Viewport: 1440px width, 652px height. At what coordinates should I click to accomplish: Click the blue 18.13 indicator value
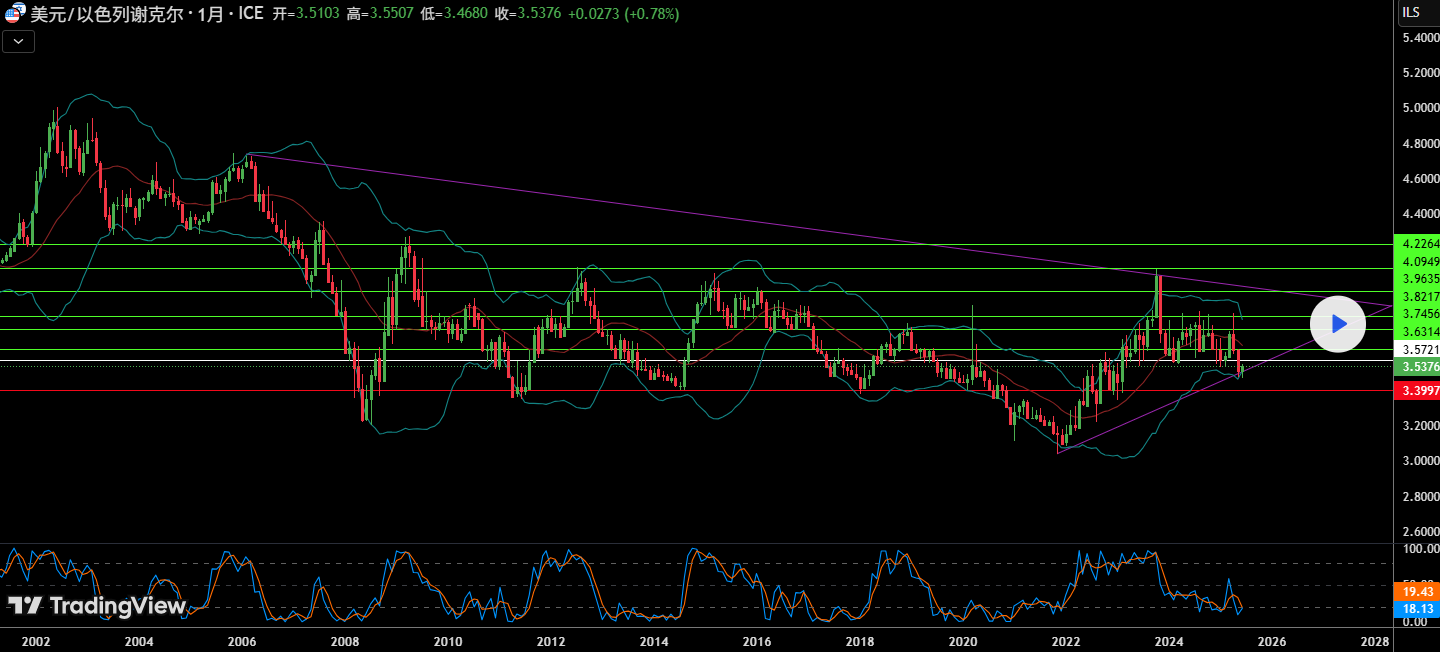click(x=1418, y=608)
